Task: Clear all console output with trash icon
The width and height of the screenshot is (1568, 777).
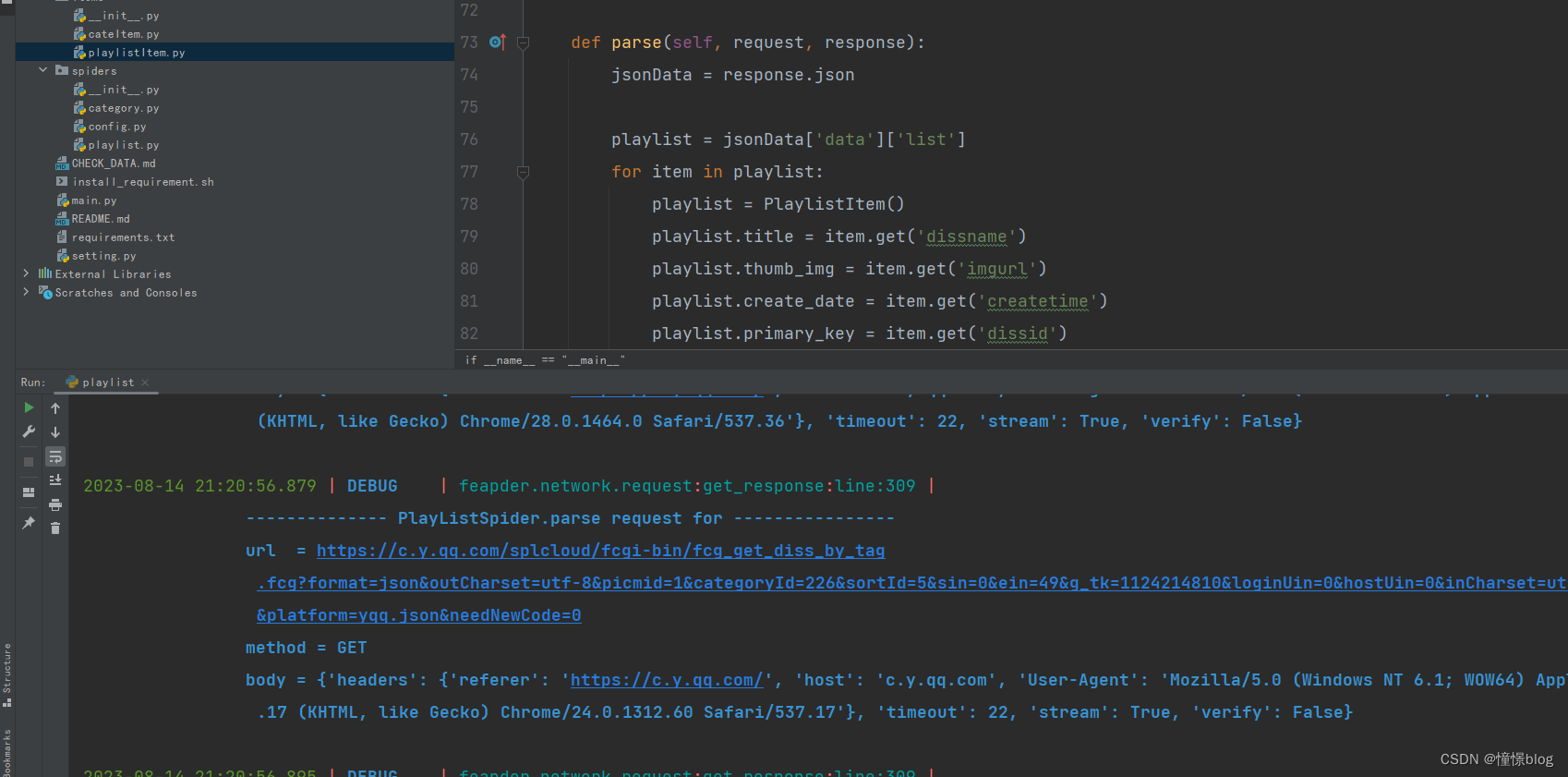Action: pos(55,528)
